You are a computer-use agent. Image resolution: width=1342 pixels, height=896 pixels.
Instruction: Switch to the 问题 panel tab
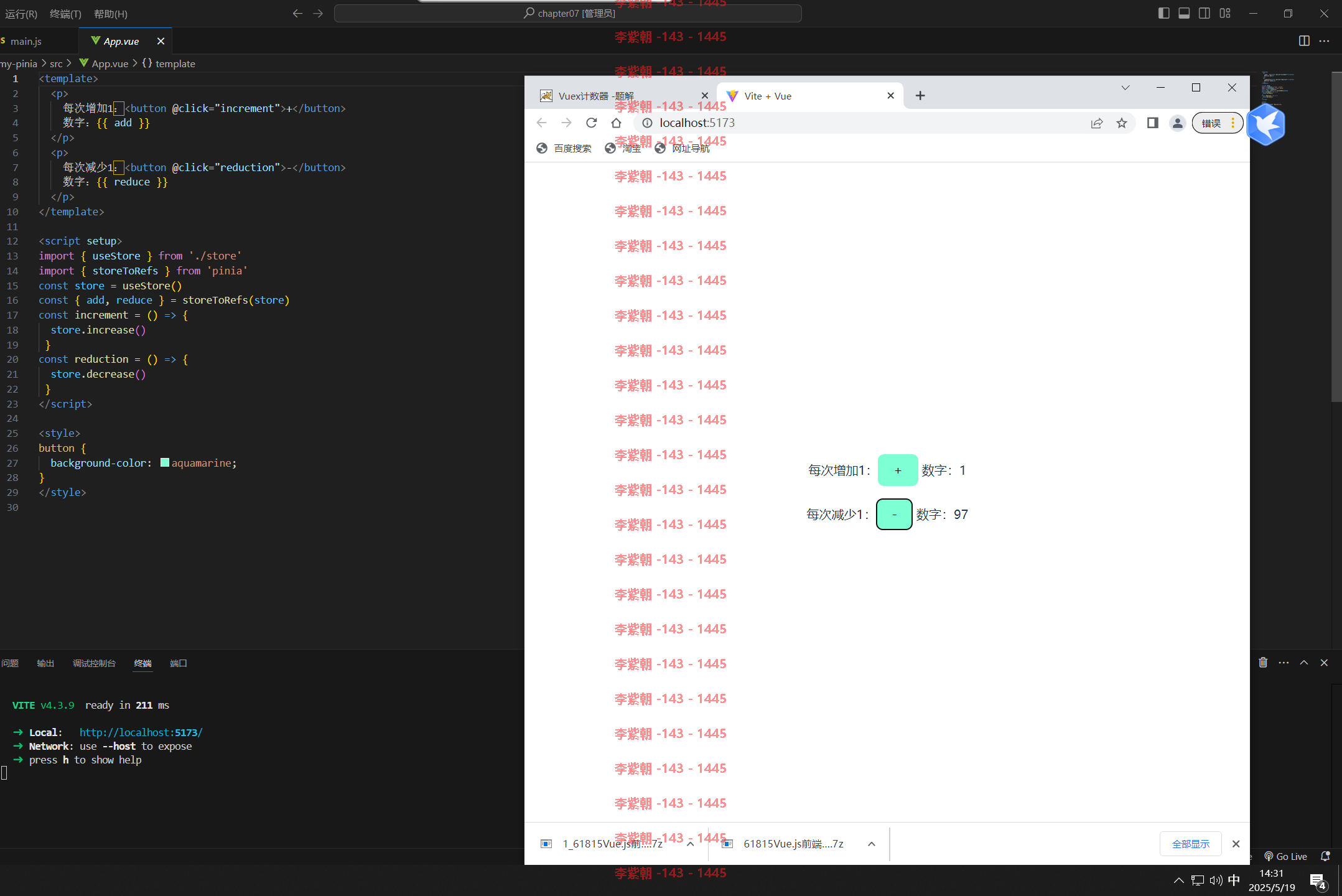(x=10, y=663)
